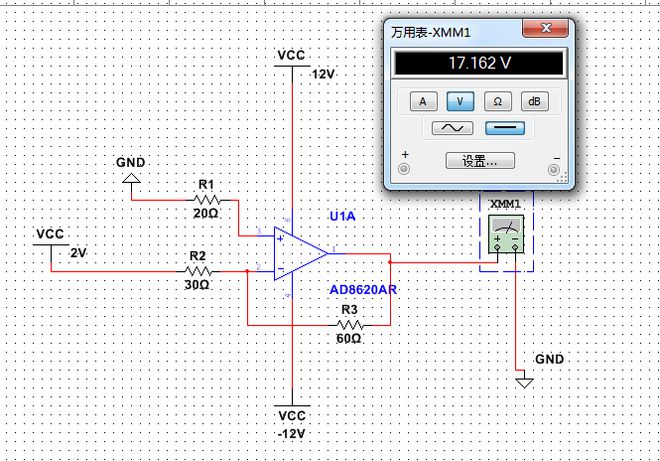Select the ammeter A mode button
The image size is (660, 461).
423,101
